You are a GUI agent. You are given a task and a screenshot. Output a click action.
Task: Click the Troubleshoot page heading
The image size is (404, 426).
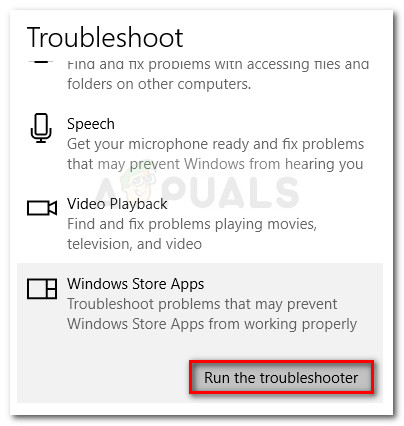[x=105, y=37]
